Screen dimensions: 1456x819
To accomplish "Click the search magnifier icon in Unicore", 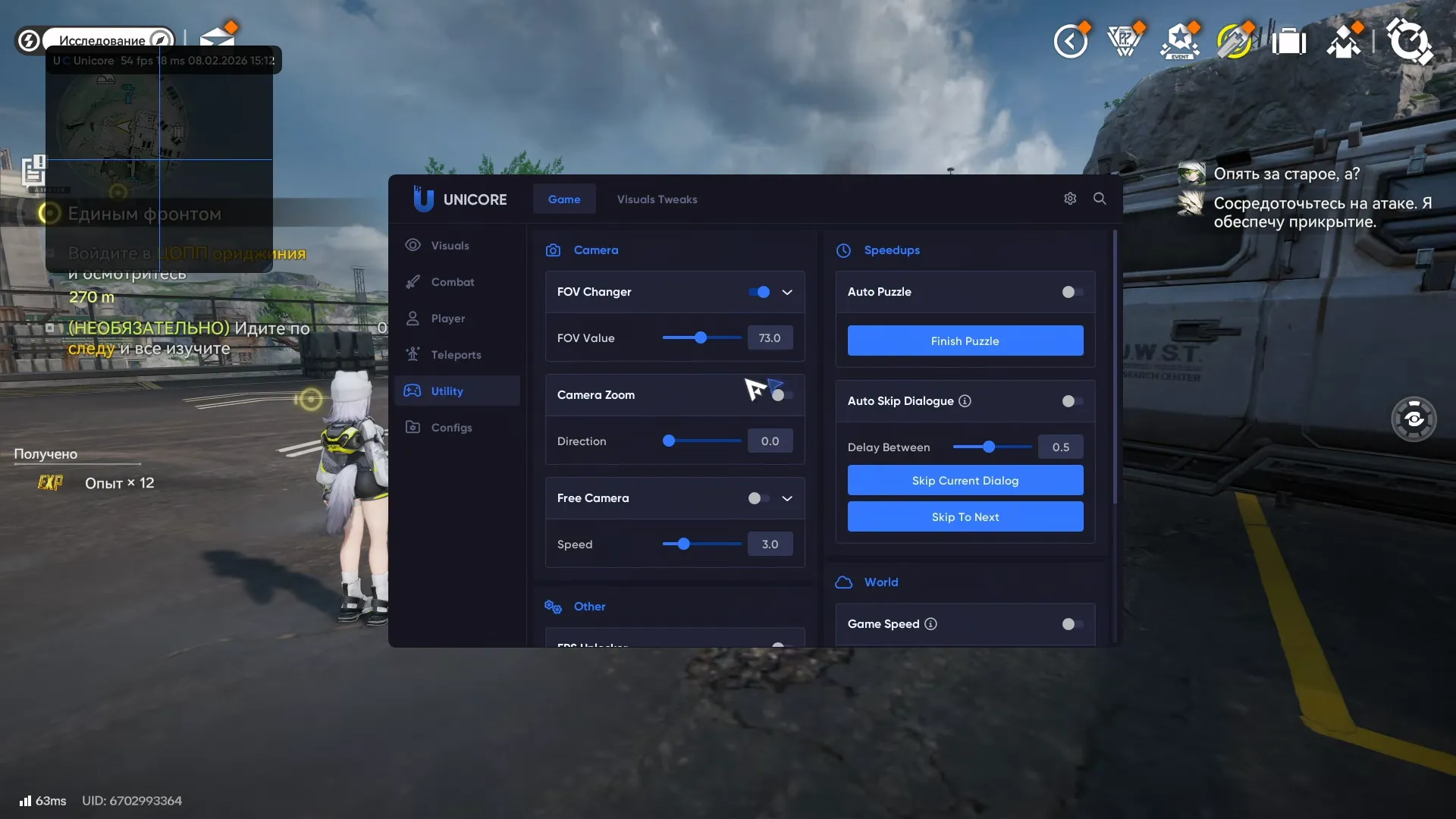I will pos(1100,199).
